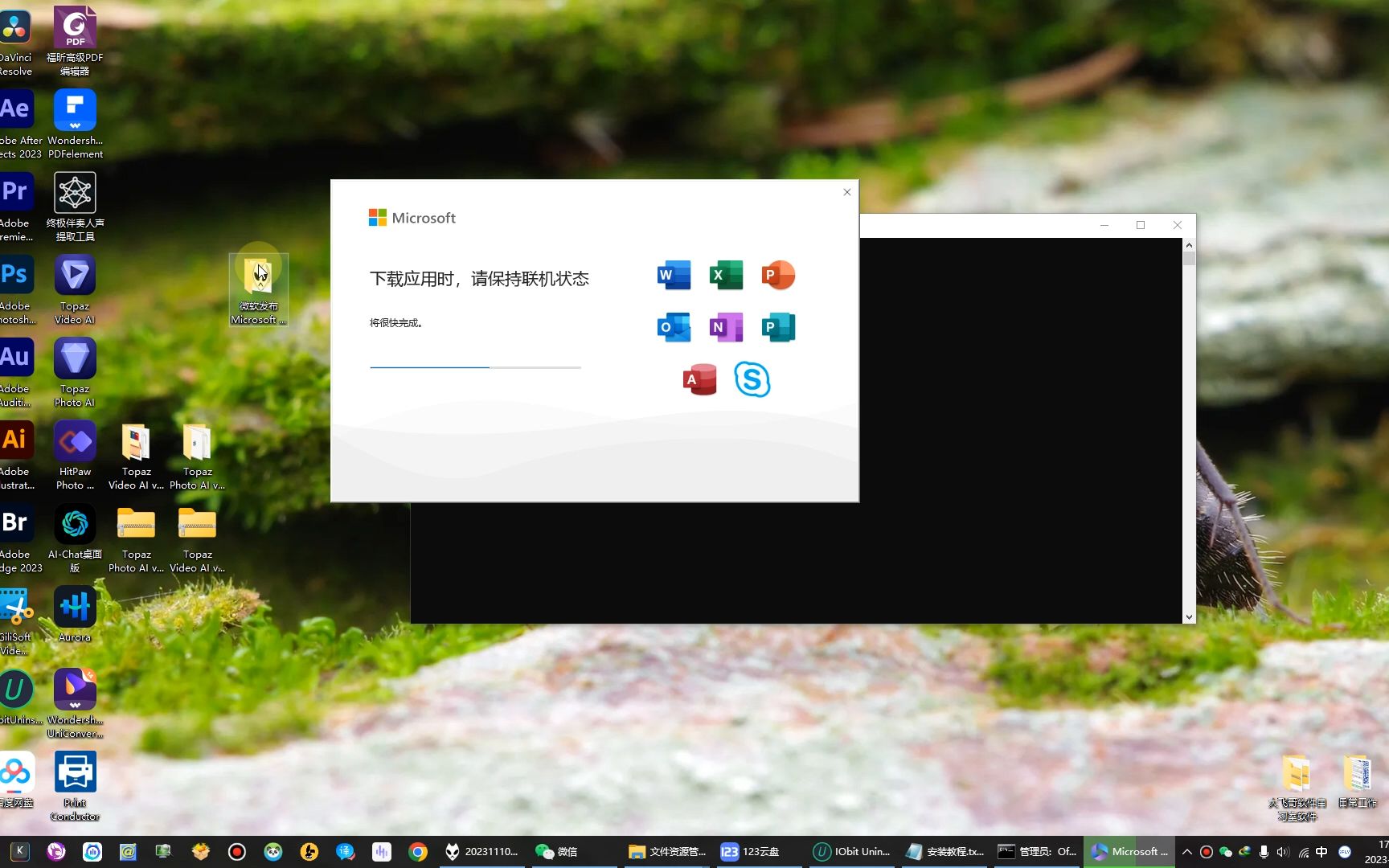The image size is (1389, 868).
Task: Click the Microsoft installer taskbar button
Action: 1129,852
